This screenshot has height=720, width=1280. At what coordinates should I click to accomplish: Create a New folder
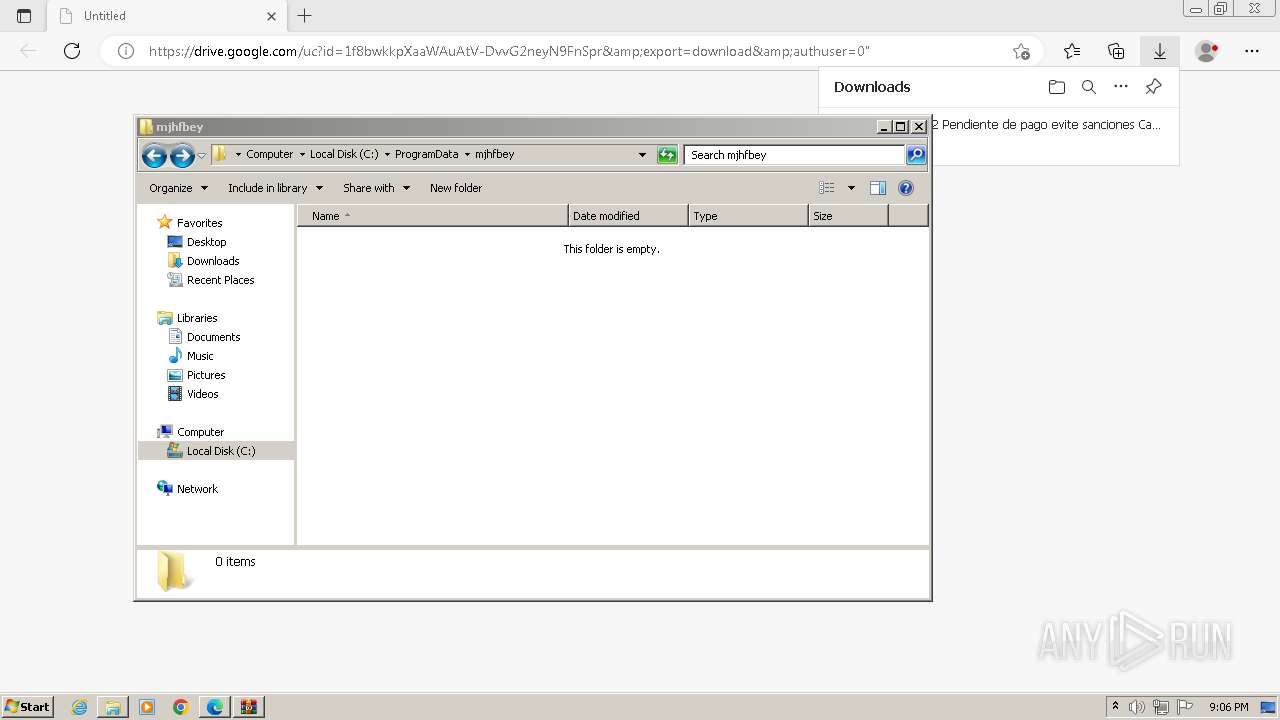click(456, 188)
